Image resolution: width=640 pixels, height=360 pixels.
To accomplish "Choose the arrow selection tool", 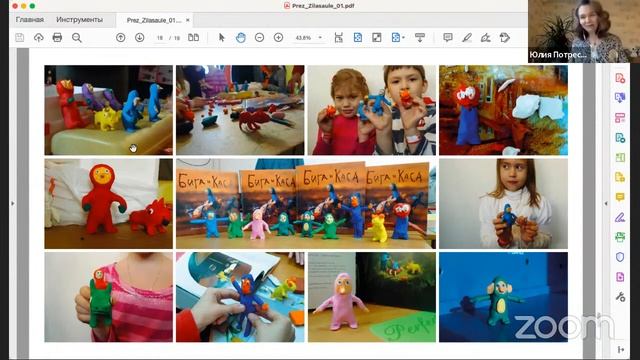I will click(222, 38).
